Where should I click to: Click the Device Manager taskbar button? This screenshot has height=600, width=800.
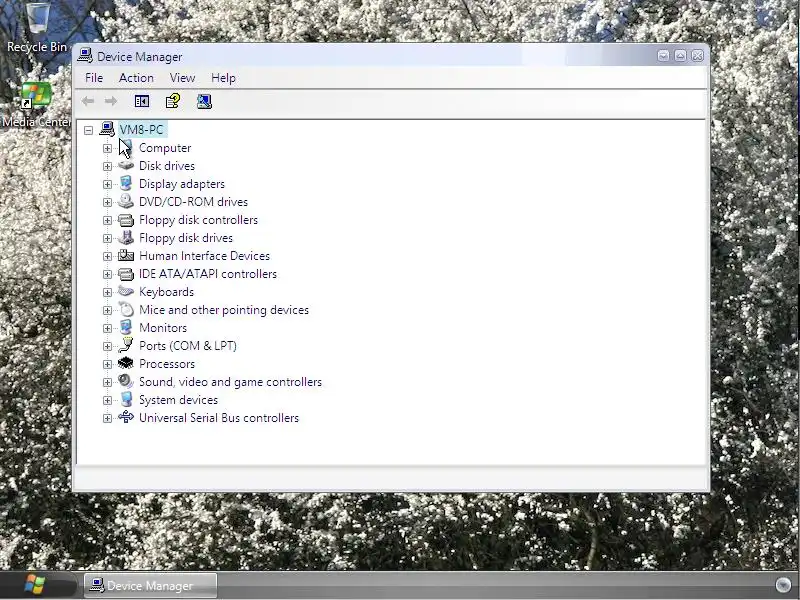click(x=150, y=585)
